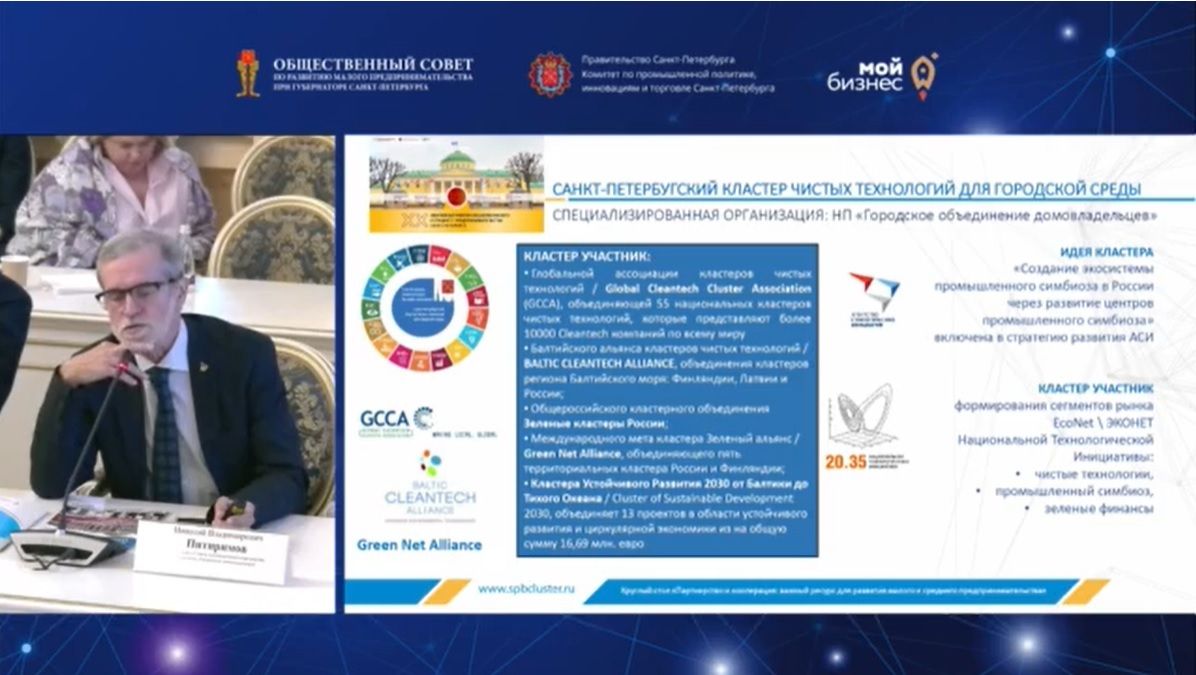Viewport: 1196px width, 675px height.
Task: Click the сумму 16,69 млн. евро line
Action: pos(584,543)
